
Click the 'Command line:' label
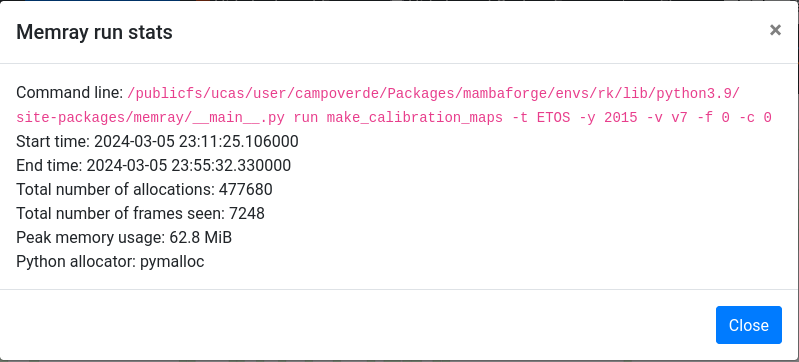pos(70,93)
